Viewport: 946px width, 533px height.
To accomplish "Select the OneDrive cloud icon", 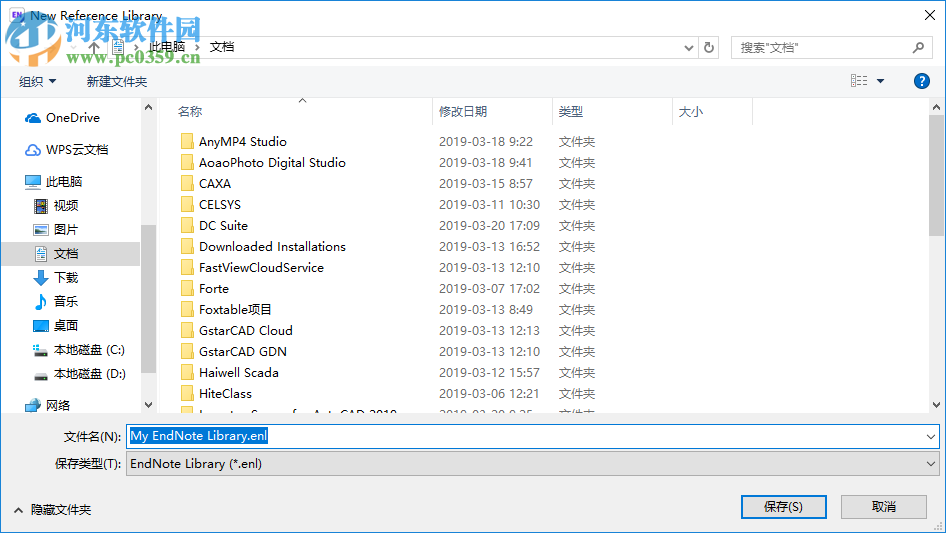I will pyautogui.click(x=33, y=118).
